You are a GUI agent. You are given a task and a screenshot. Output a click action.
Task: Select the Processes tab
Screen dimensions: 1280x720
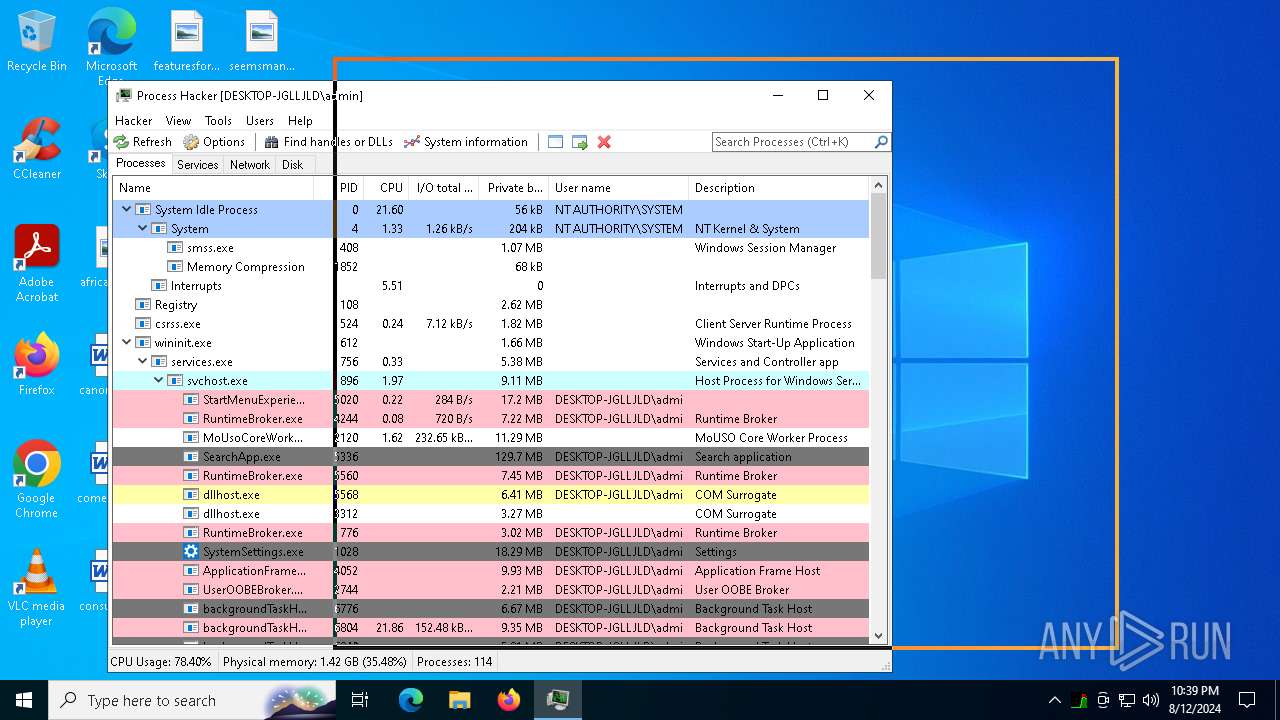pyautogui.click(x=141, y=164)
